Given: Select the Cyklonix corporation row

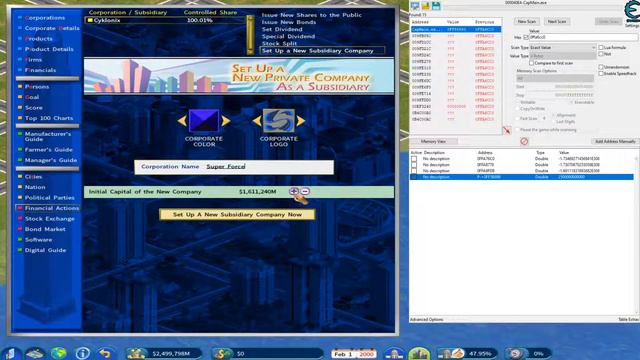Looking at the screenshot, I should click(165, 20).
